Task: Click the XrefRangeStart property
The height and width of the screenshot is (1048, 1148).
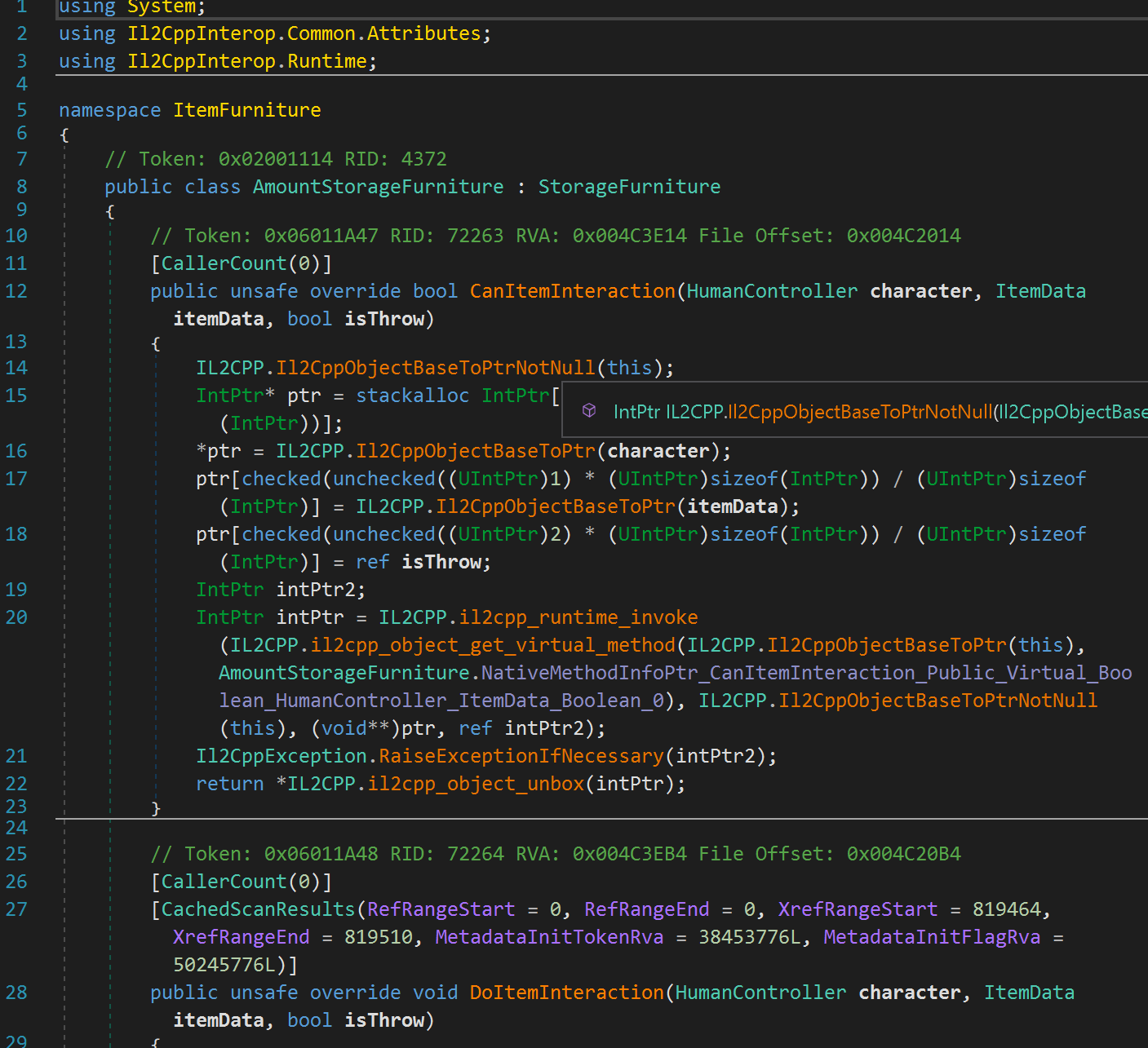Action: point(858,909)
